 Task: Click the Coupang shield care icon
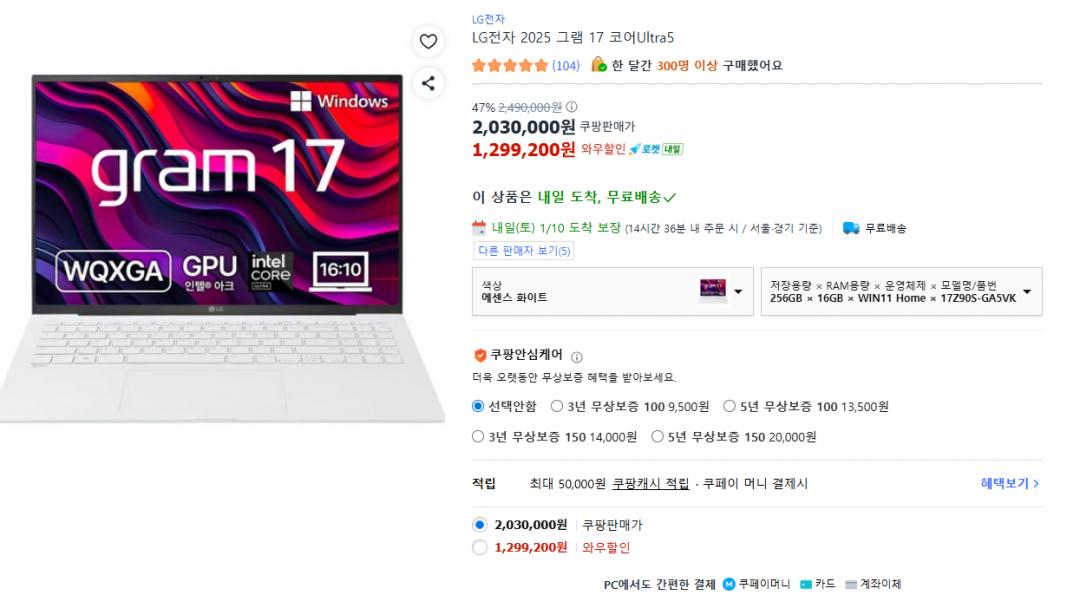point(480,355)
